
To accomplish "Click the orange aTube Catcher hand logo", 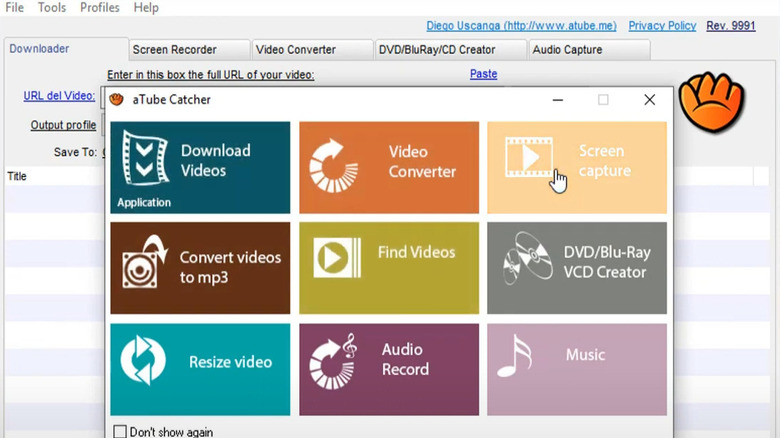I will coord(711,98).
